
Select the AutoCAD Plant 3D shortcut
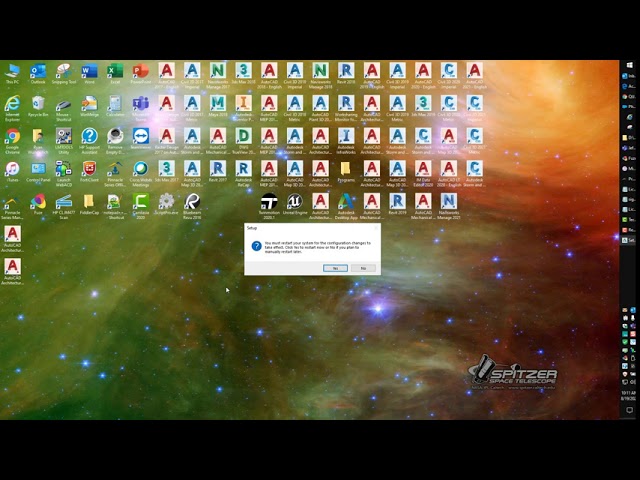coord(320,109)
